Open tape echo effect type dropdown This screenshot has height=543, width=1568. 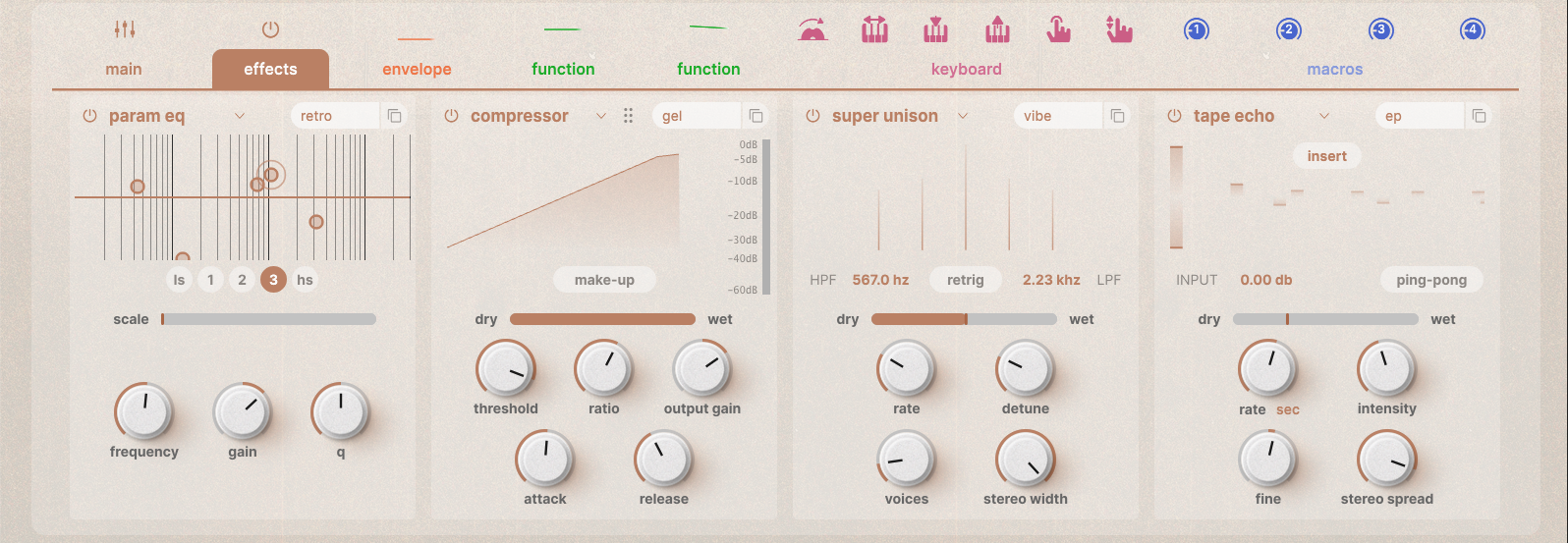coord(1324,116)
